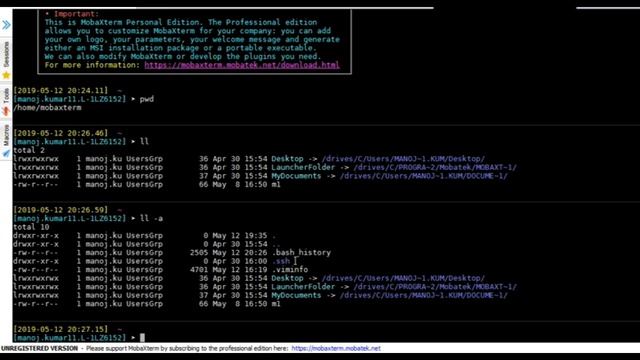Click the 'total 2' output line
The height and width of the screenshot is (360, 640).
point(29,150)
